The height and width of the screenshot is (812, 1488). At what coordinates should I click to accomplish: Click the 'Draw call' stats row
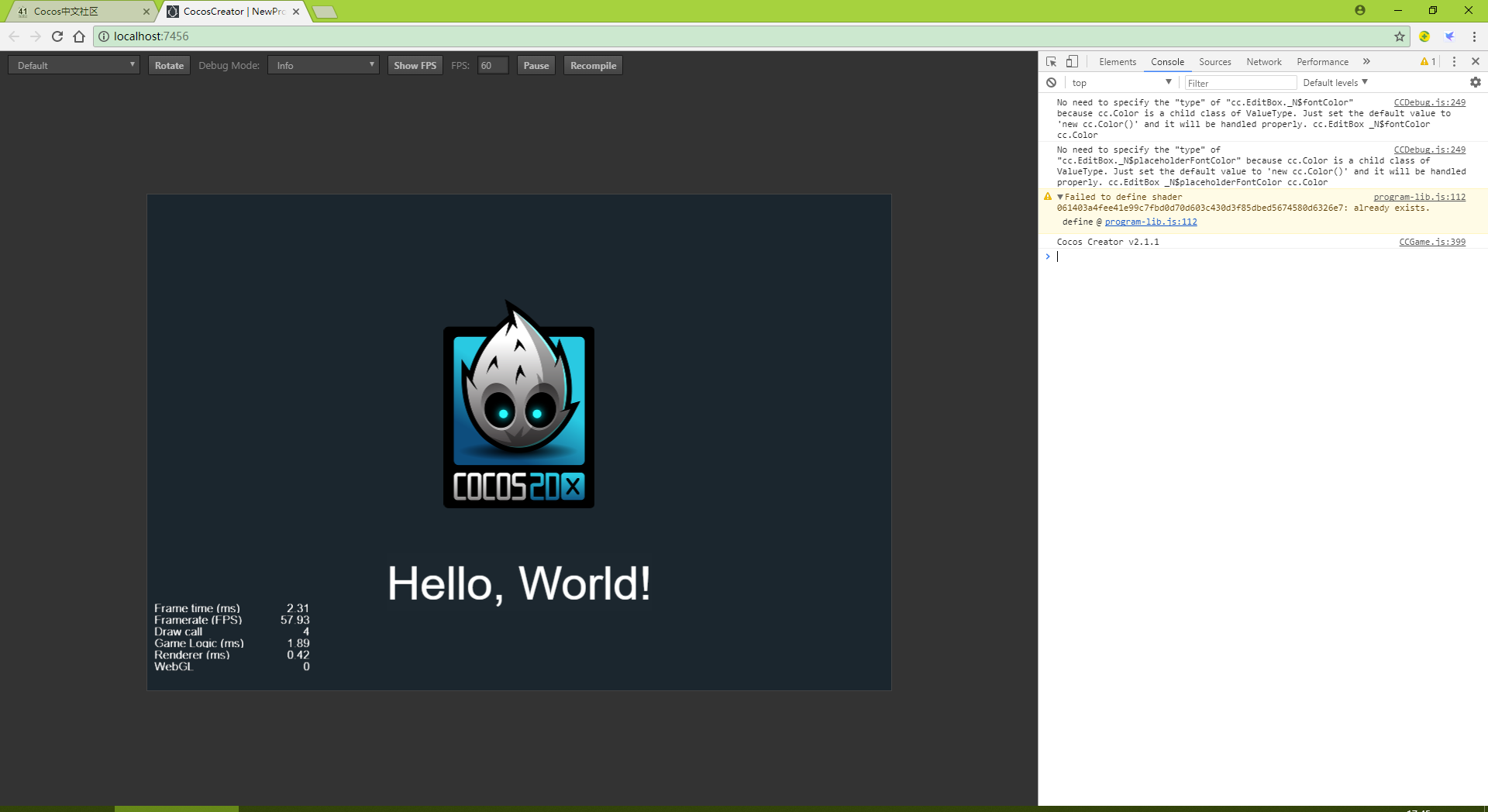[232, 631]
